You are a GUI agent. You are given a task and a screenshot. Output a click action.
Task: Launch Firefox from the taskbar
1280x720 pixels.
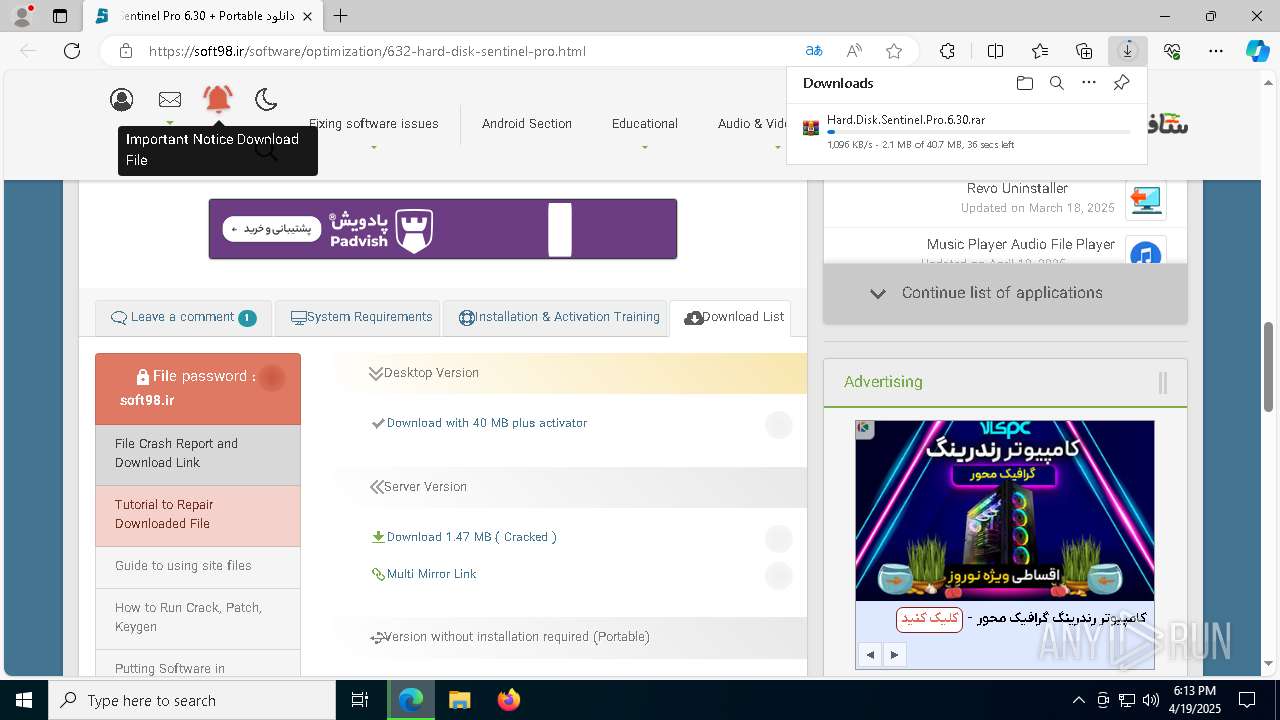(509, 700)
